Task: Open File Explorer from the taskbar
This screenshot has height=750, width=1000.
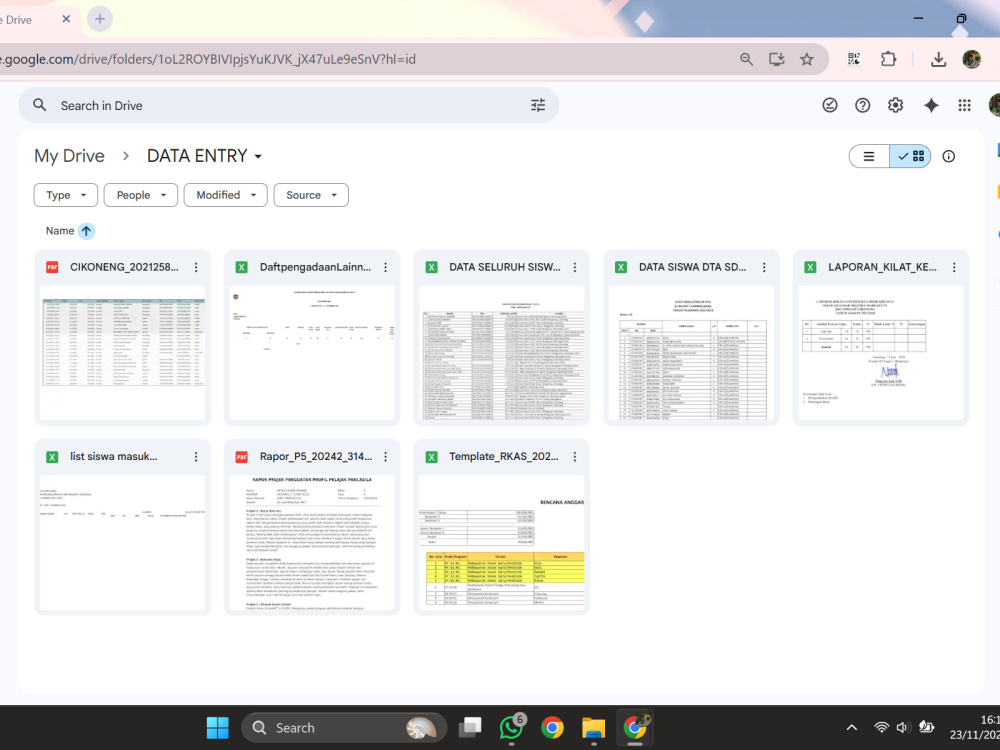Action: click(593, 728)
